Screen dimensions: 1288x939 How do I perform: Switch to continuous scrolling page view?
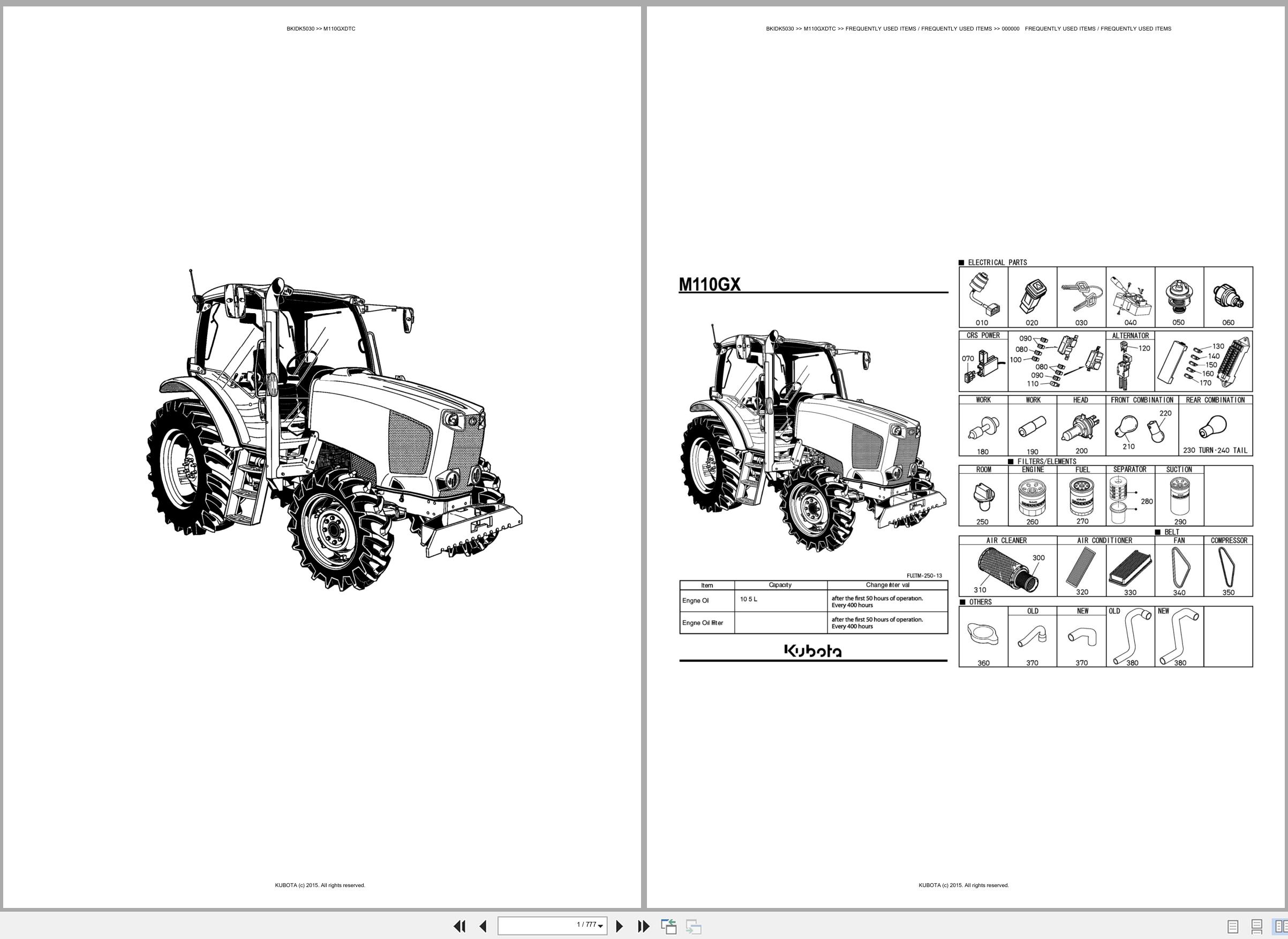click(1257, 927)
